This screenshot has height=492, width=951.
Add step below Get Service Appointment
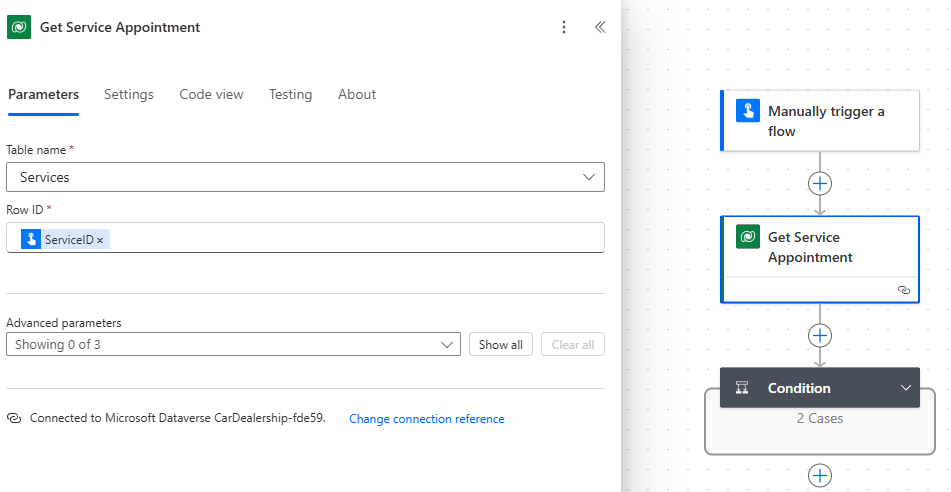pos(820,336)
